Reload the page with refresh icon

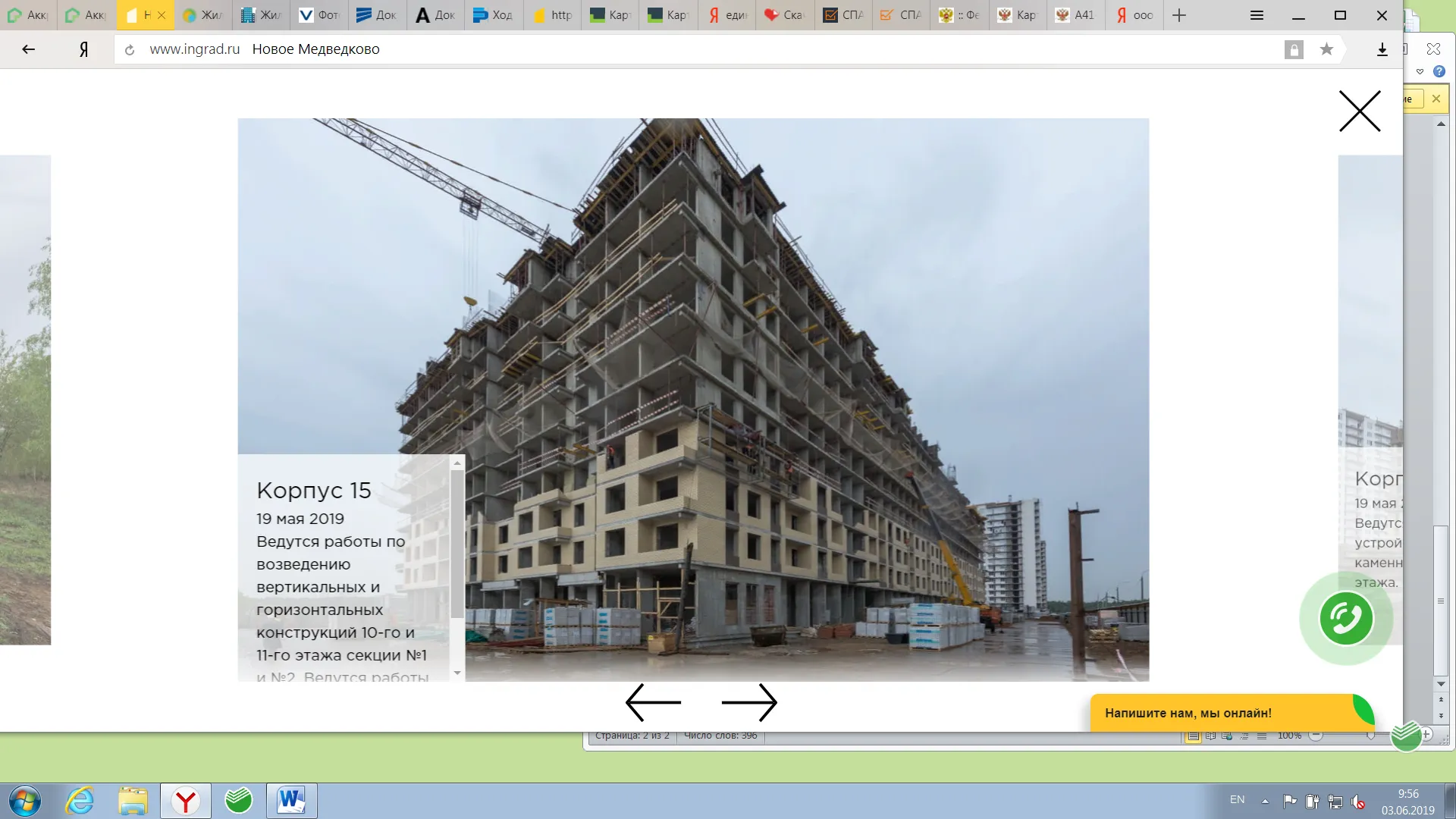[x=130, y=50]
